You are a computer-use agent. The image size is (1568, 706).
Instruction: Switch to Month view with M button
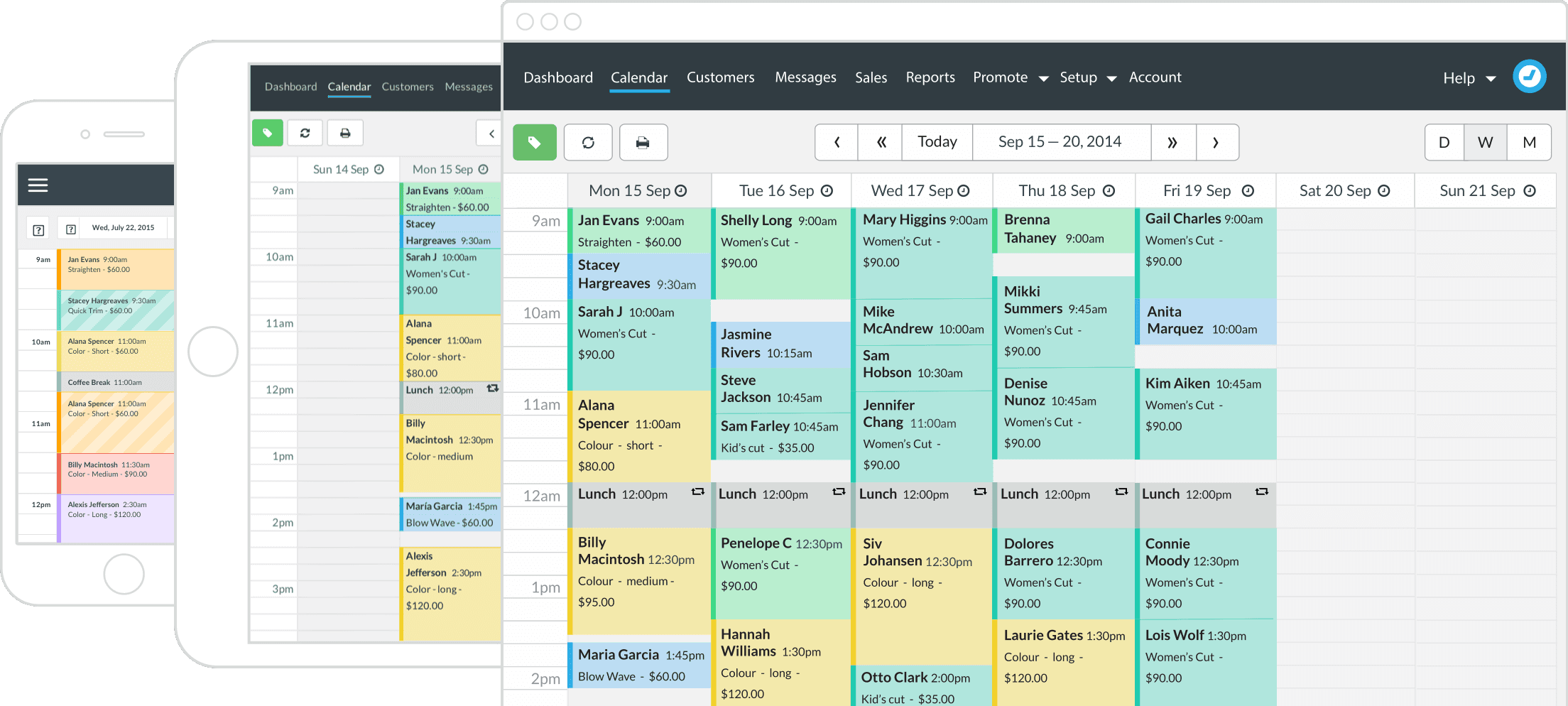[1529, 142]
